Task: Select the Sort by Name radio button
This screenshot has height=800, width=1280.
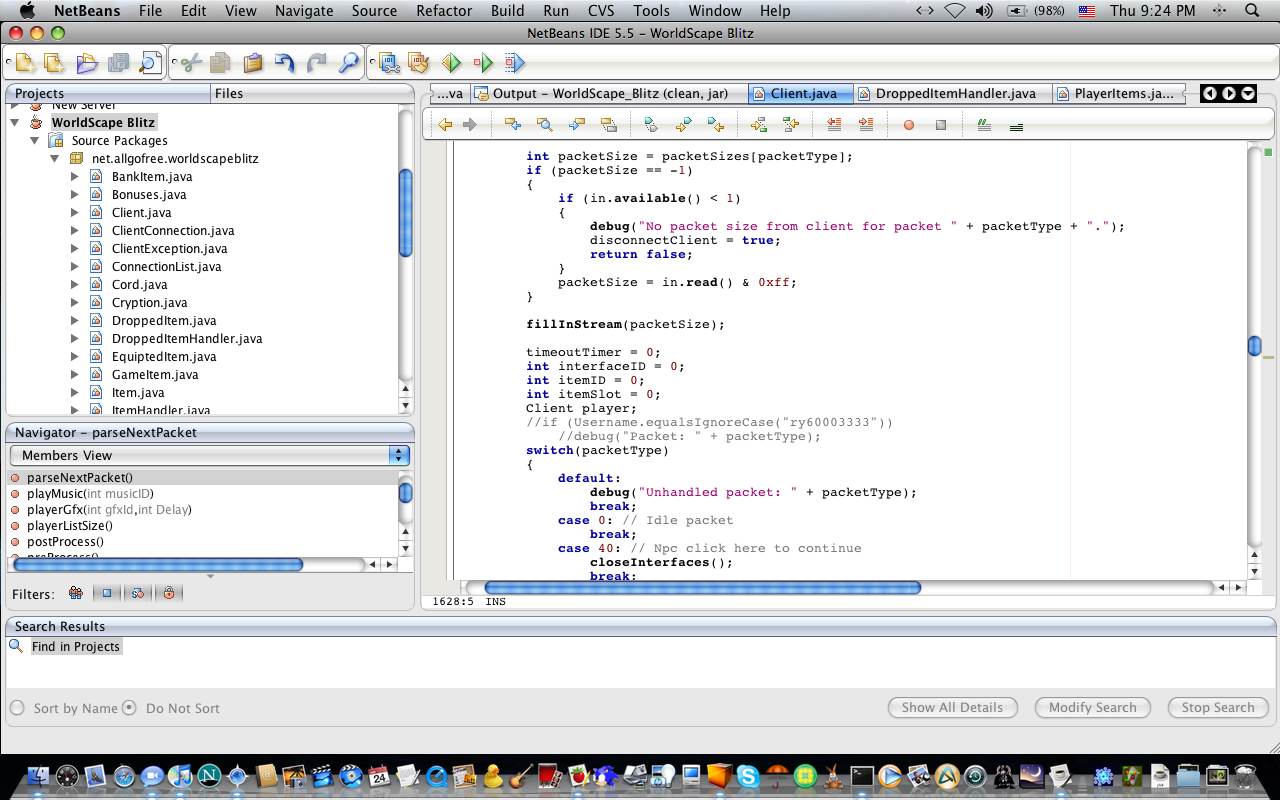Action: (17, 708)
